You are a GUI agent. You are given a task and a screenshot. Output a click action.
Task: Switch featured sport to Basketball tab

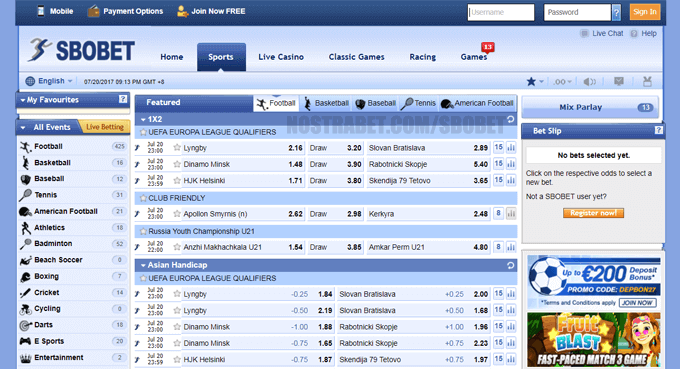click(x=326, y=103)
